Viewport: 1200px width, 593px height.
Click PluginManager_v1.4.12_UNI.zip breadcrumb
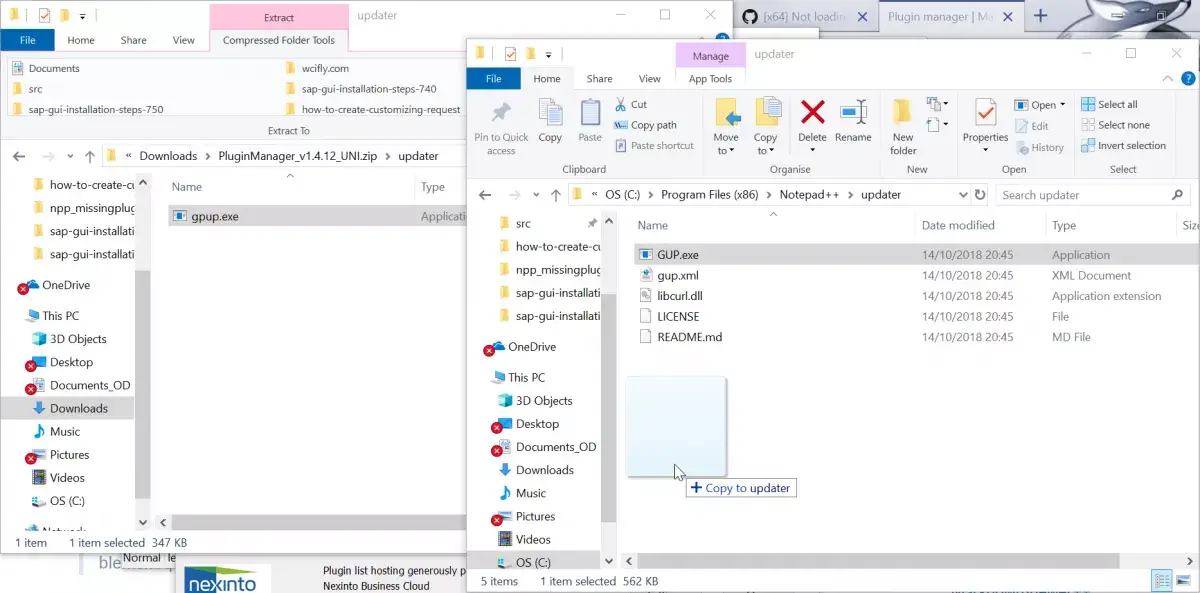[x=298, y=156]
